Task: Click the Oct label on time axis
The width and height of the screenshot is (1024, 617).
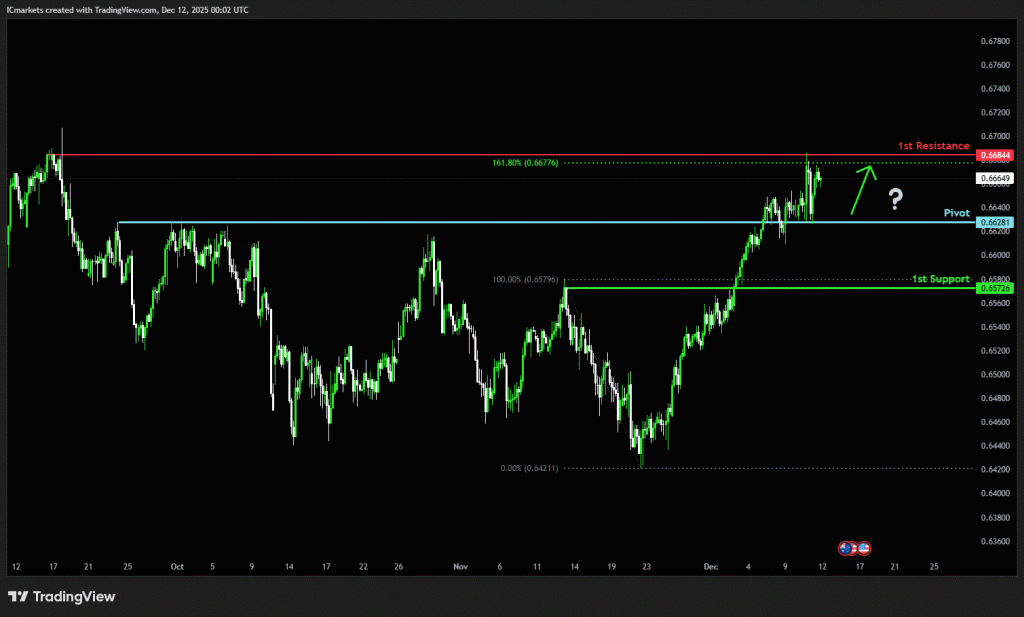Action: pos(177,566)
